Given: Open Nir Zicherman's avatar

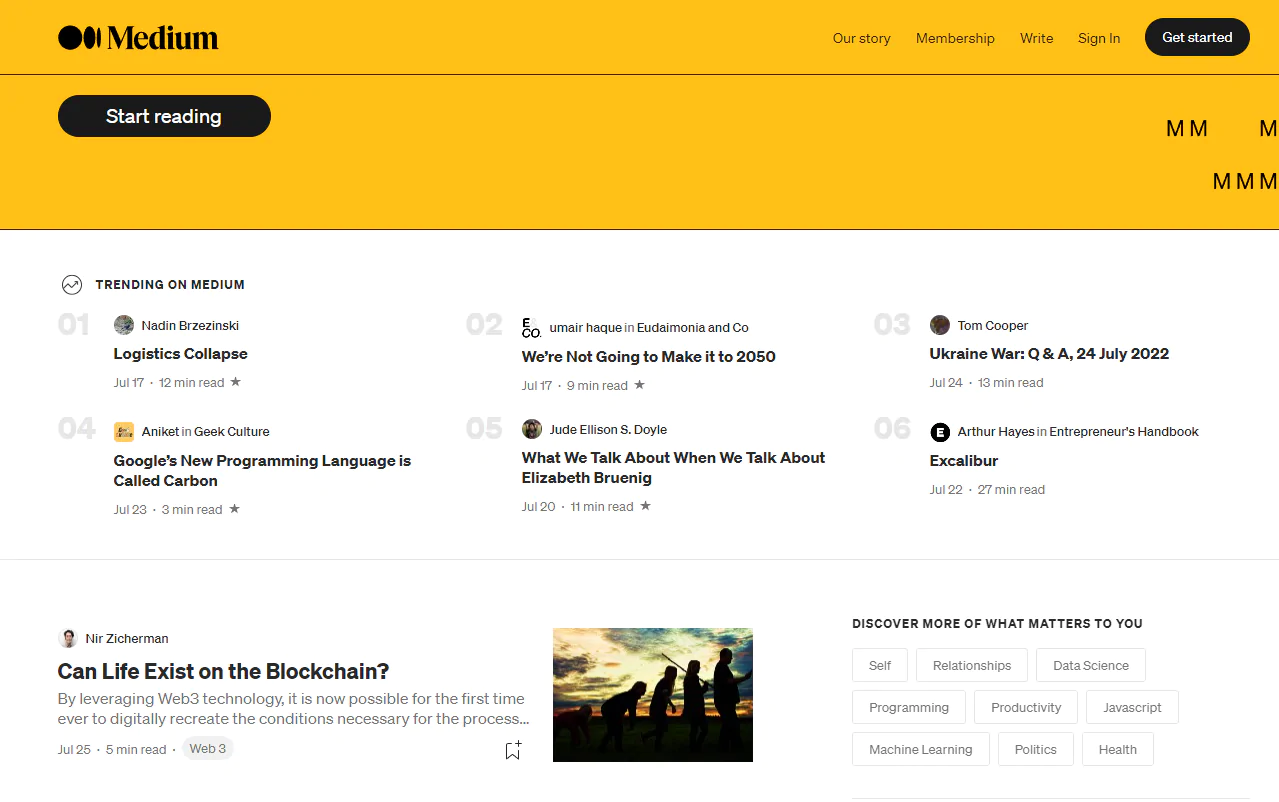Looking at the screenshot, I should point(68,638).
